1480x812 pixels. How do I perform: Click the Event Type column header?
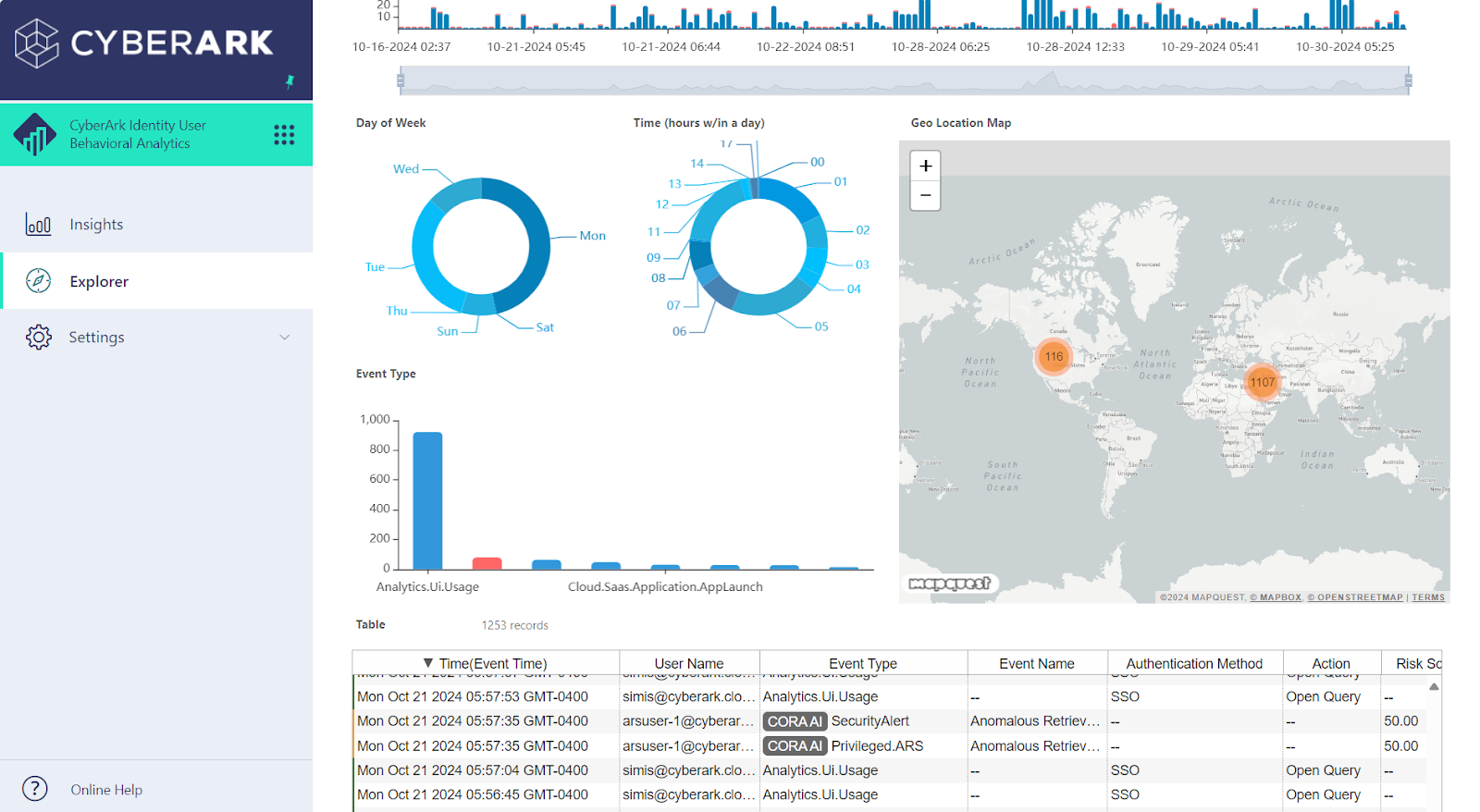click(x=863, y=663)
